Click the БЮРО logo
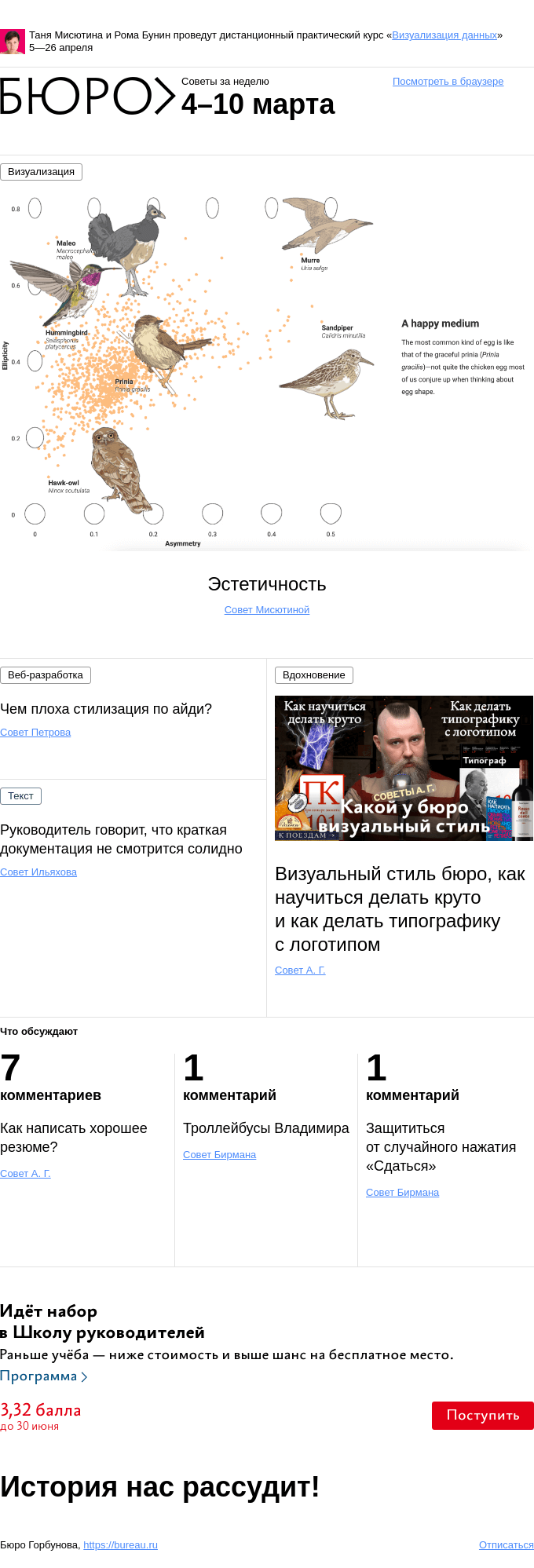Image resolution: width=534 pixels, height=1568 pixels. pyautogui.click(x=87, y=97)
